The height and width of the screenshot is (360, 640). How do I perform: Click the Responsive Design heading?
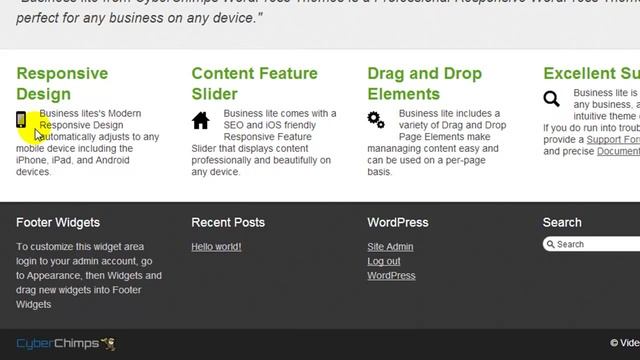coord(62,84)
